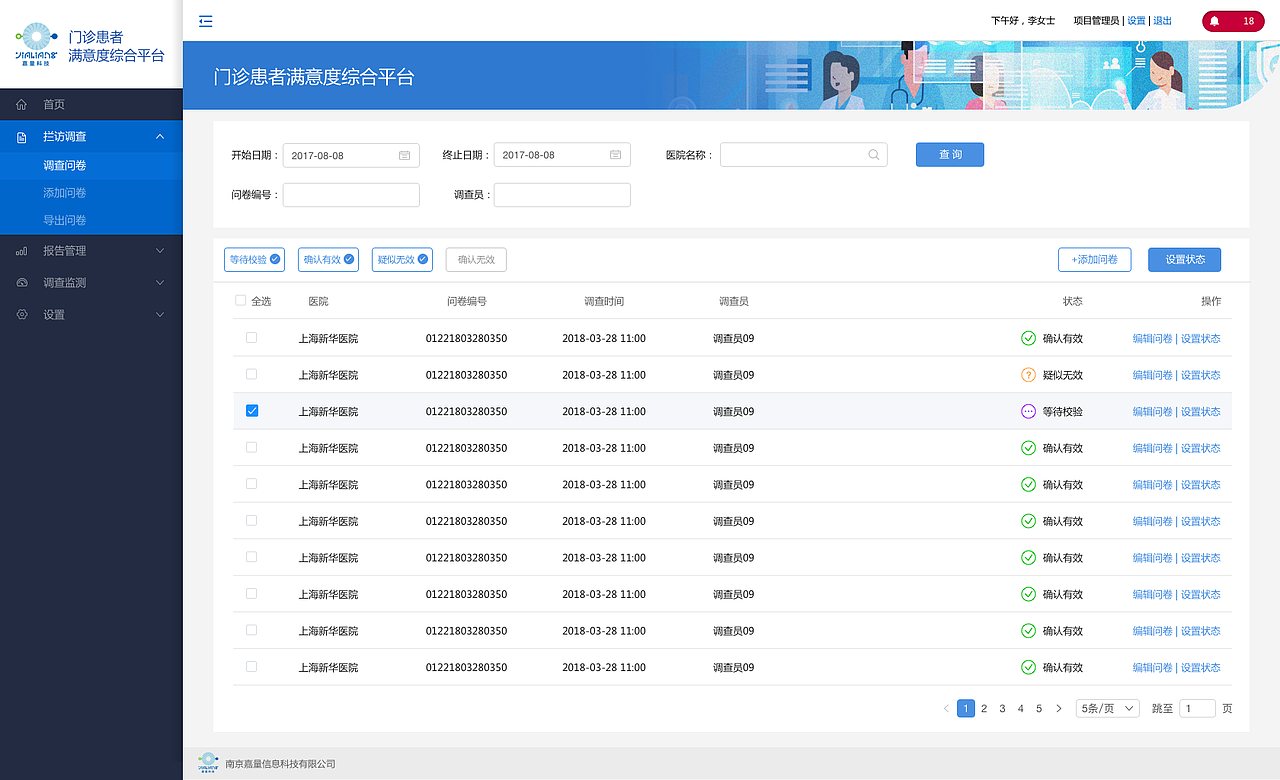Click the 跳至 page number input

(x=1198, y=709)
